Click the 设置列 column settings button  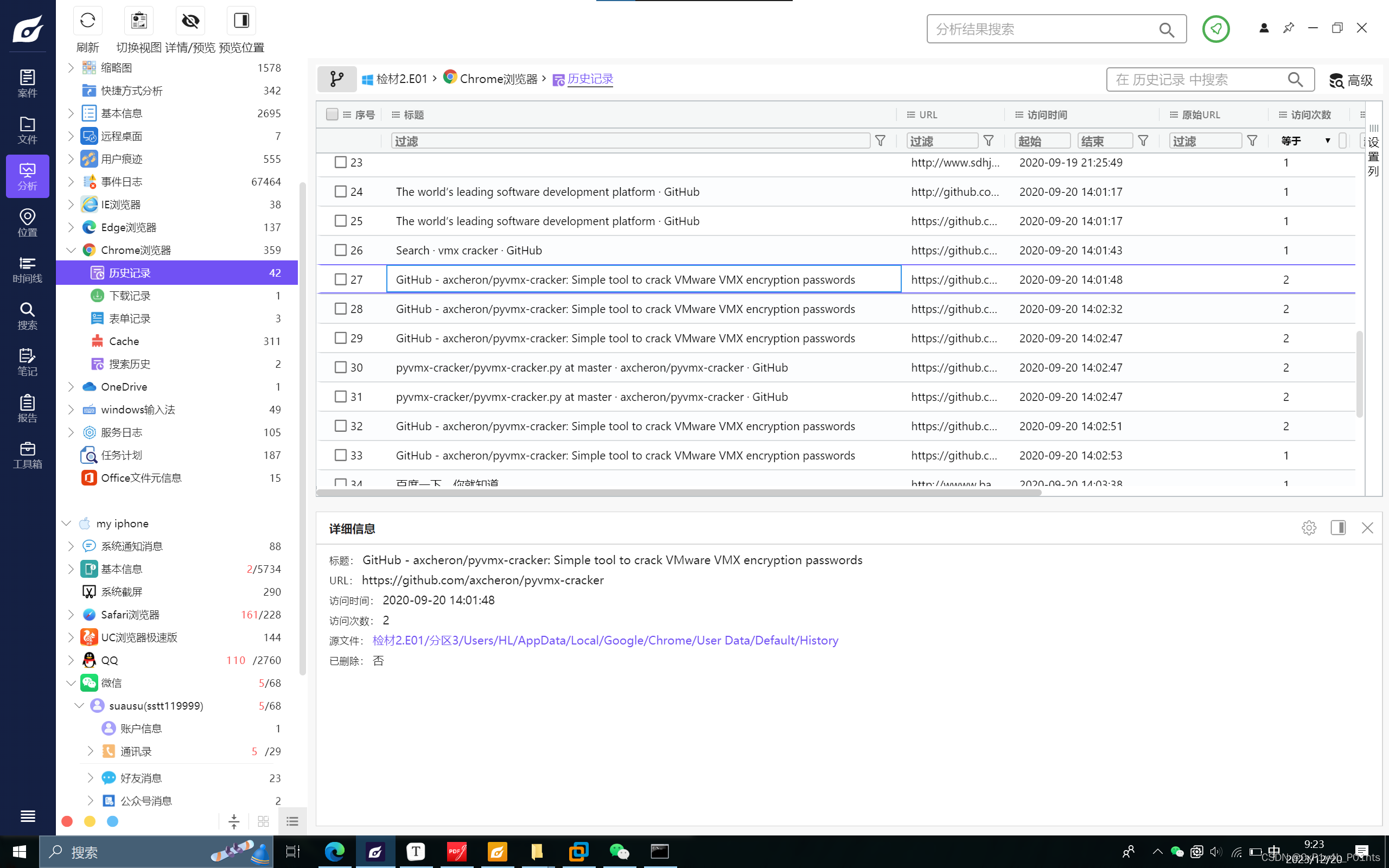click(x=1373, y=150)
